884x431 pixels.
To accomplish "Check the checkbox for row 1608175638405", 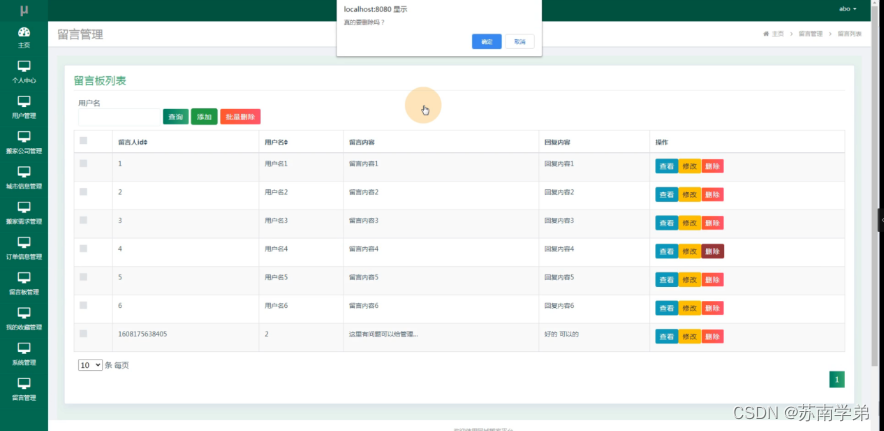I will [83, 333].
